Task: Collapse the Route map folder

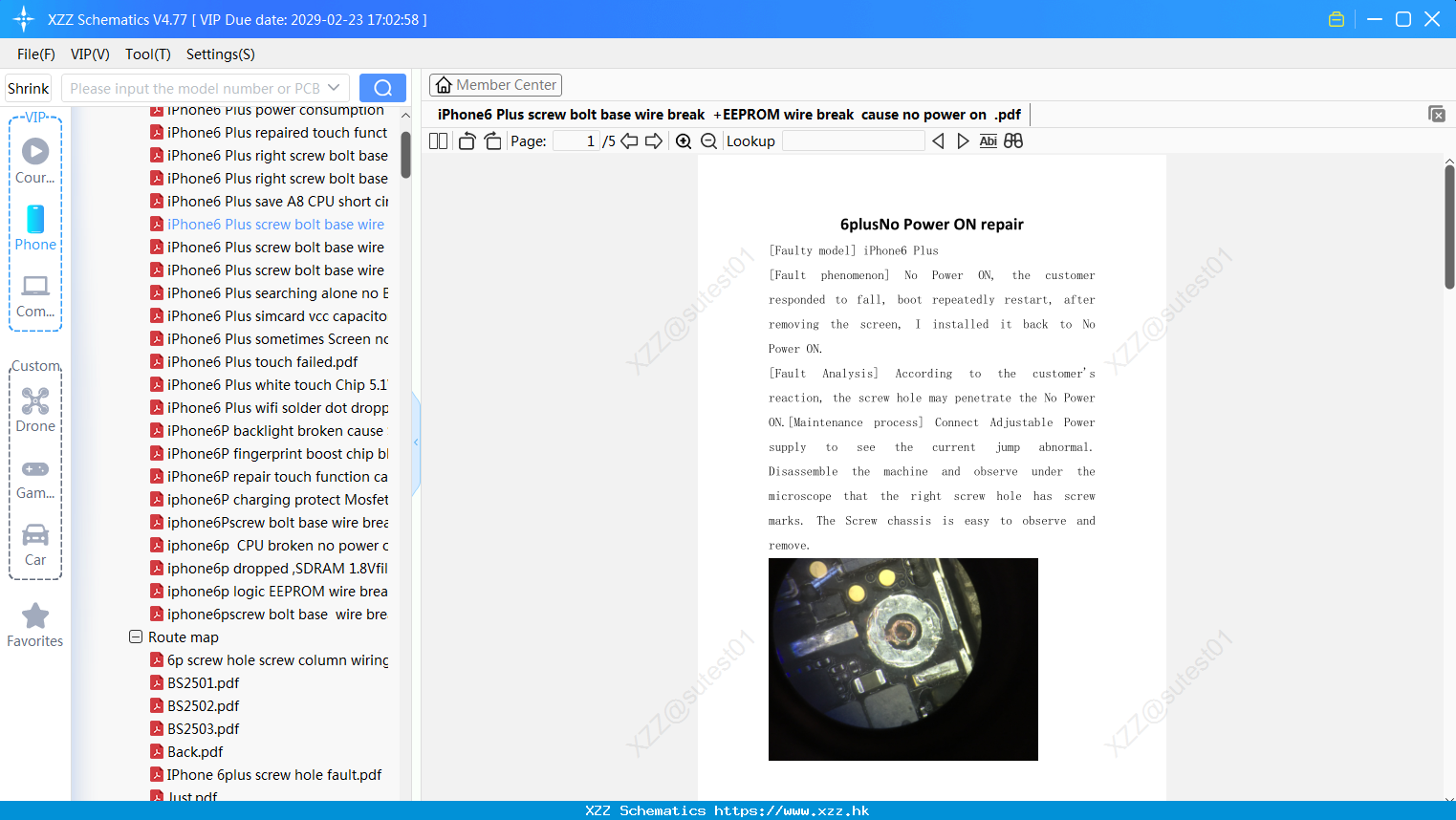Action: (x=136, y=637)
